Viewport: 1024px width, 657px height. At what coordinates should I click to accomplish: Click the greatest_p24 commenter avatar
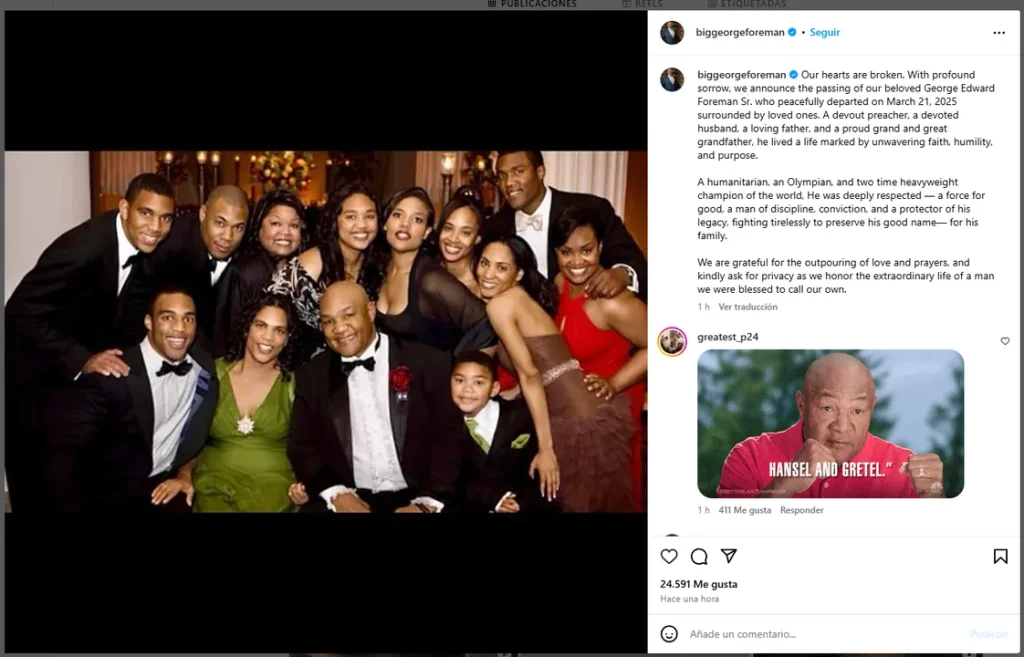coord(672,341)
